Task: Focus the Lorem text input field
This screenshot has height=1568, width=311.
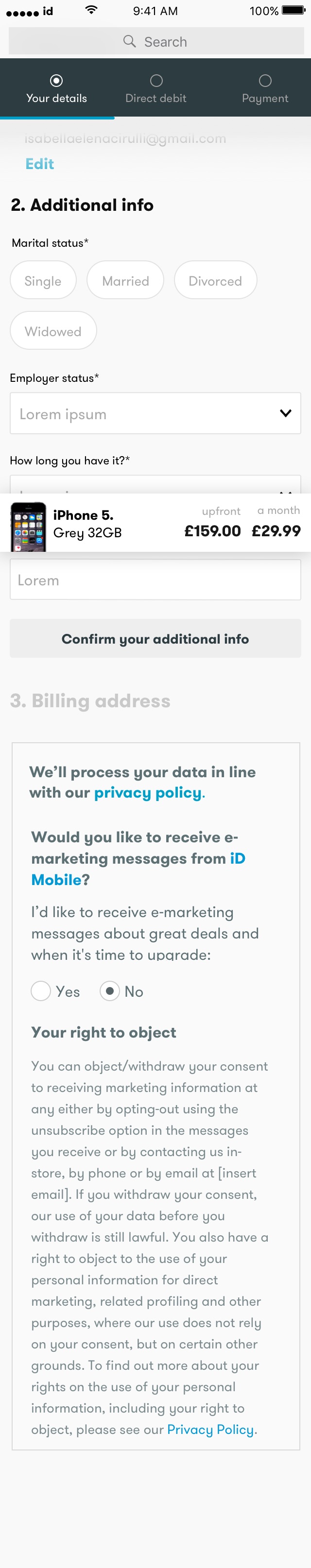Action: pos(155,579)
